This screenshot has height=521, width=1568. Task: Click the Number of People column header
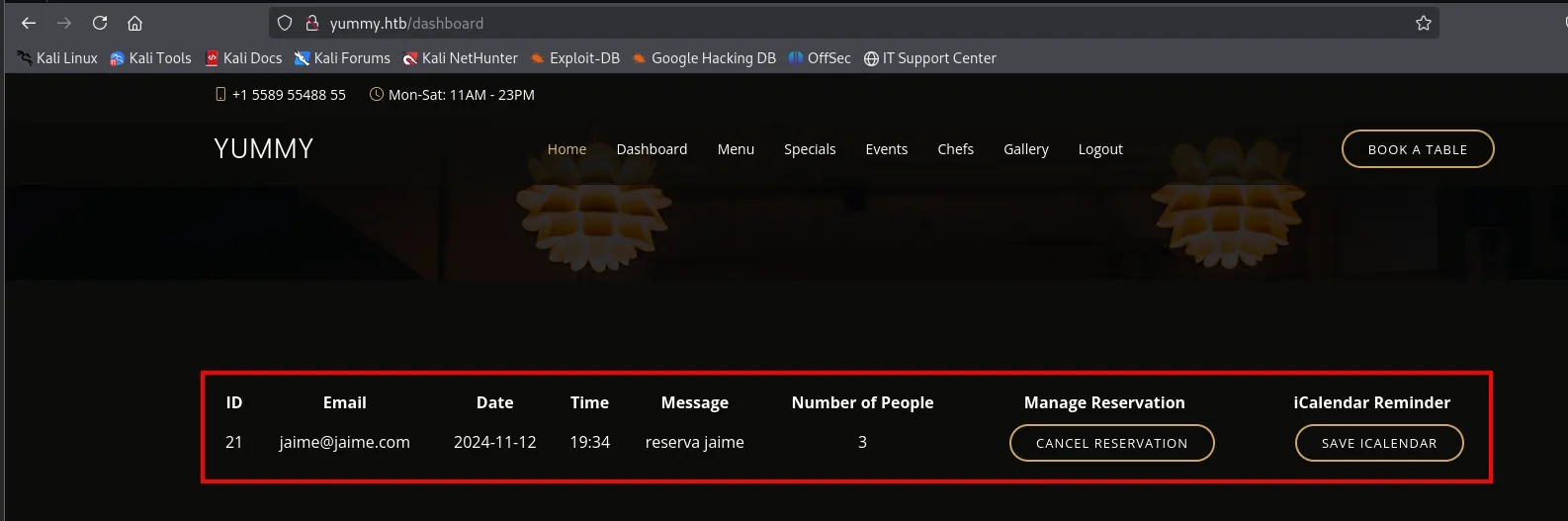(x=863, y=402)
